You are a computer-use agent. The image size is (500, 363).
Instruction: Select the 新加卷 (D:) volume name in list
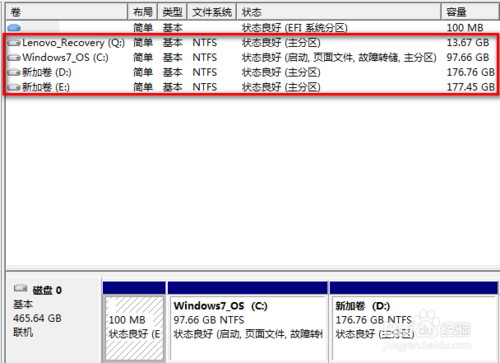point(47,72)
